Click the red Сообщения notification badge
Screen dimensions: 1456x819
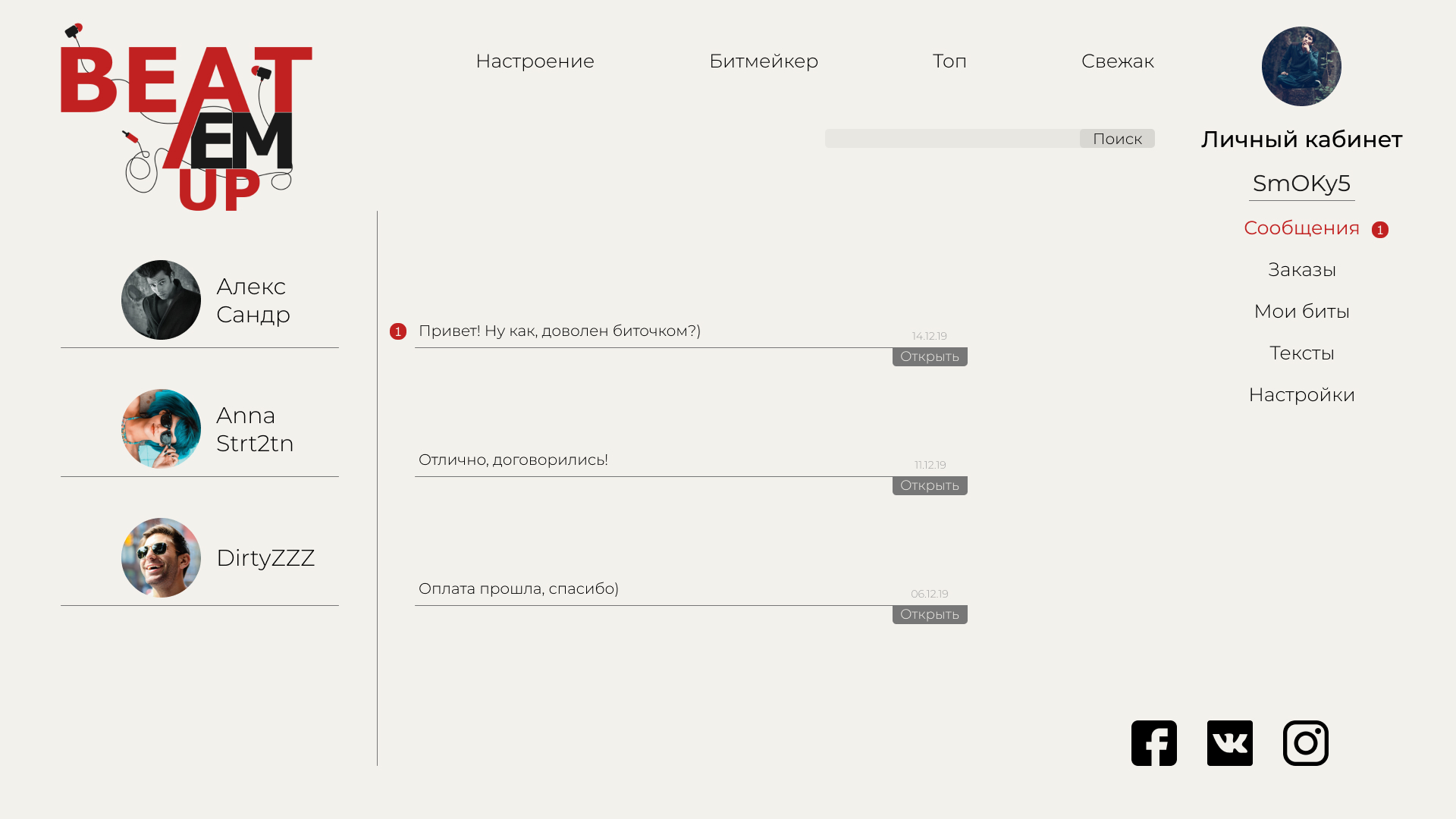[1379, 230]
